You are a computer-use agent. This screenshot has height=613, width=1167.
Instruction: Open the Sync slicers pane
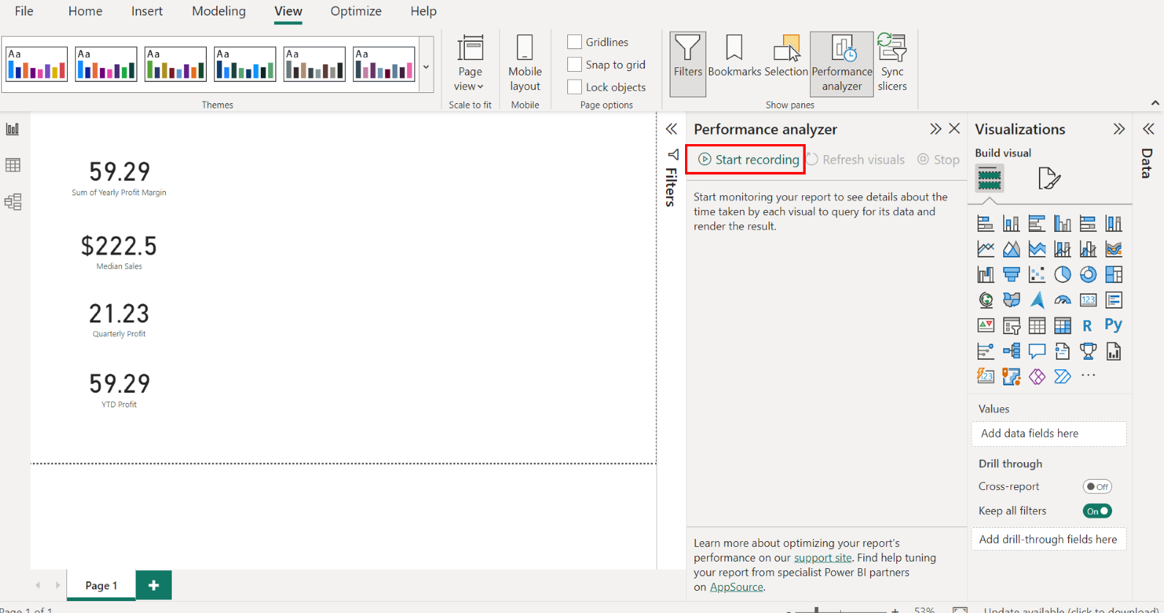891,63
